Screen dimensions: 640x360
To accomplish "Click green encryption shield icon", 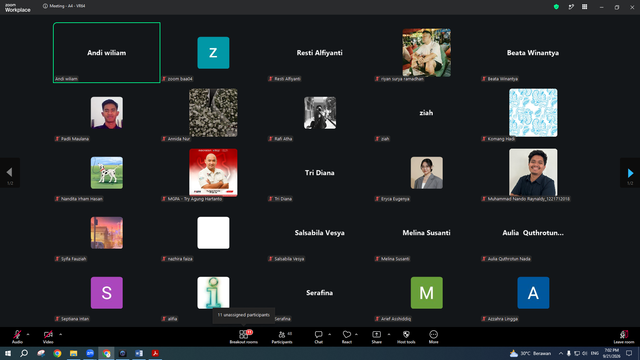I will tap(556, 7).
